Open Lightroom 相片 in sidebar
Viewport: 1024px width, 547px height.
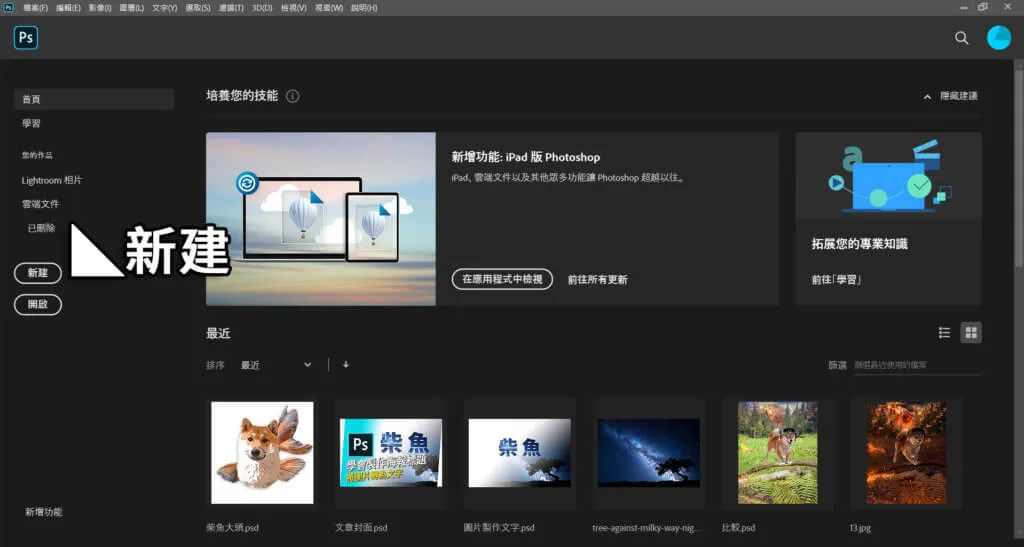pos(52,180)
